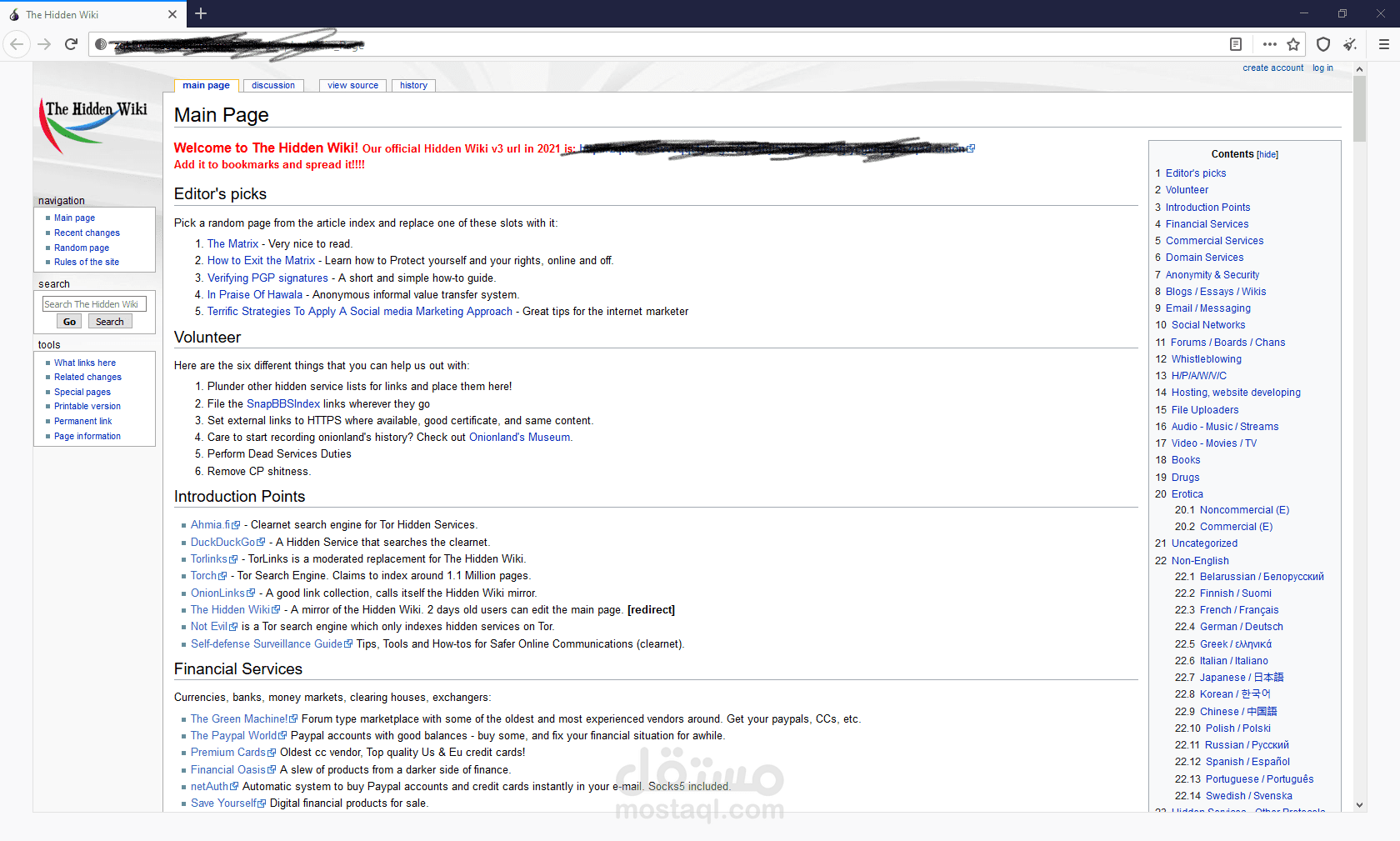The image size is (1400, 841).
Task: Jump to Spanish / Español in Contents
Action: click(1247, 762)
